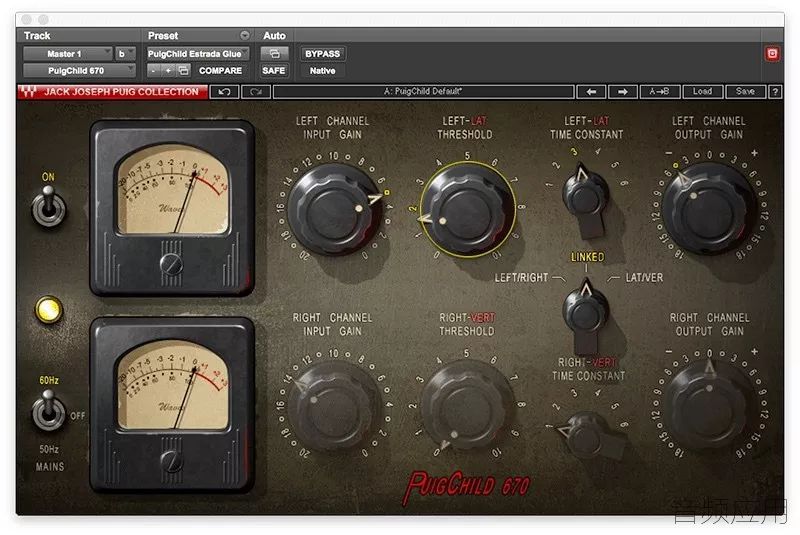The width and height of the screenshot is (800, 535).
Task: Click the Right Channel Output Gain knob
Action: pos(709,406)
